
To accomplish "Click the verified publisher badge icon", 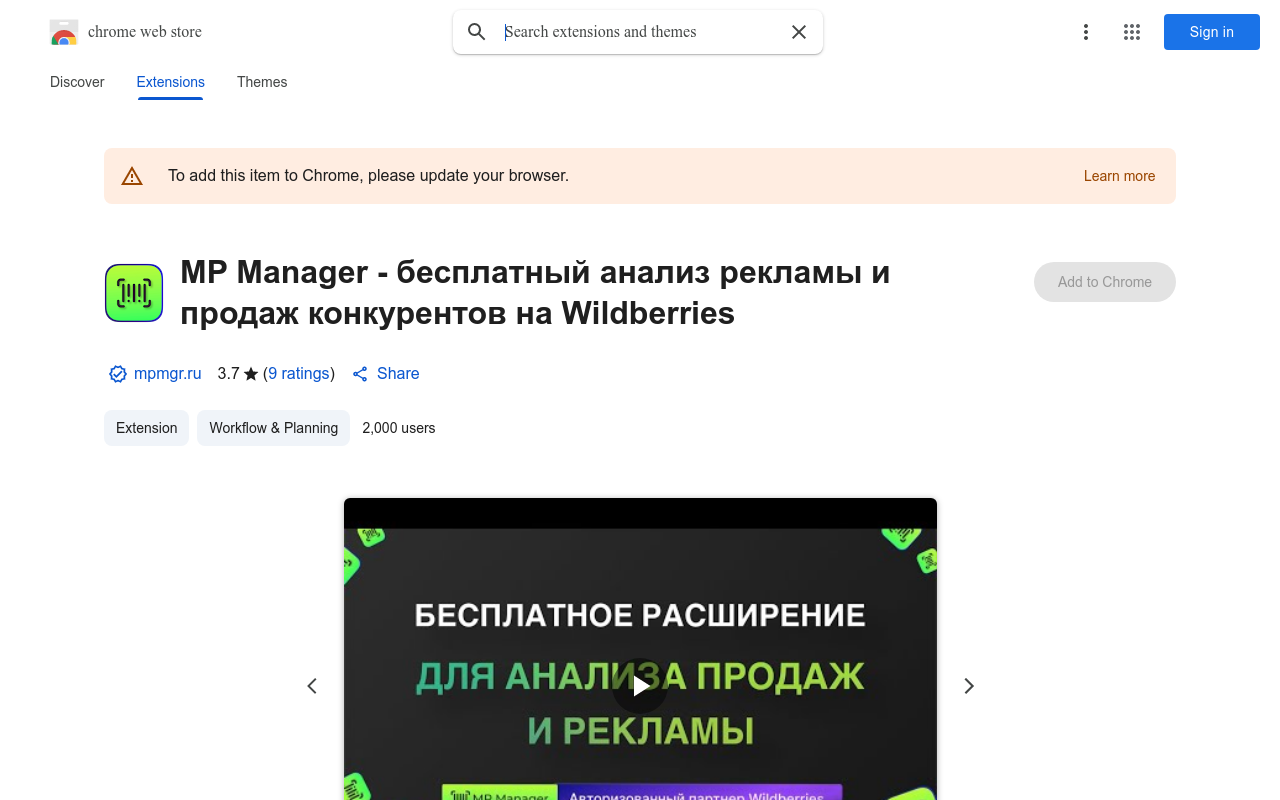I will click(118, 374).
